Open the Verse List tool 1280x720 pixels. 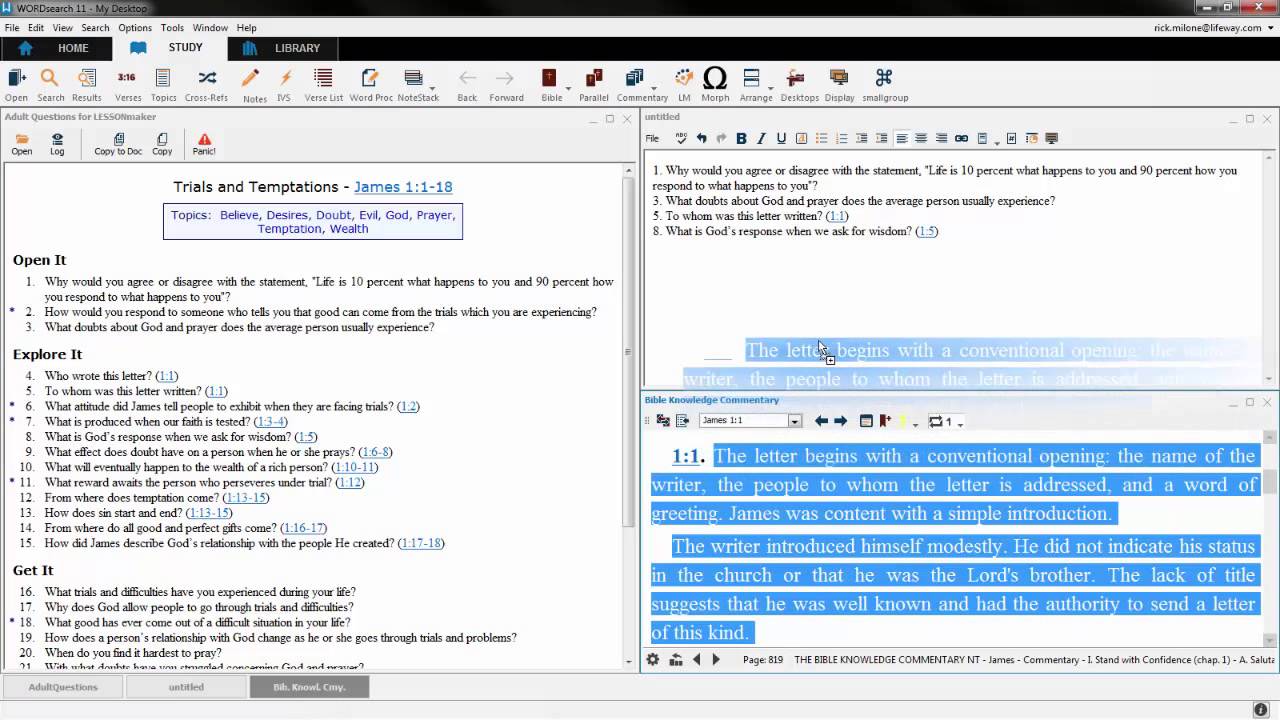323,85
